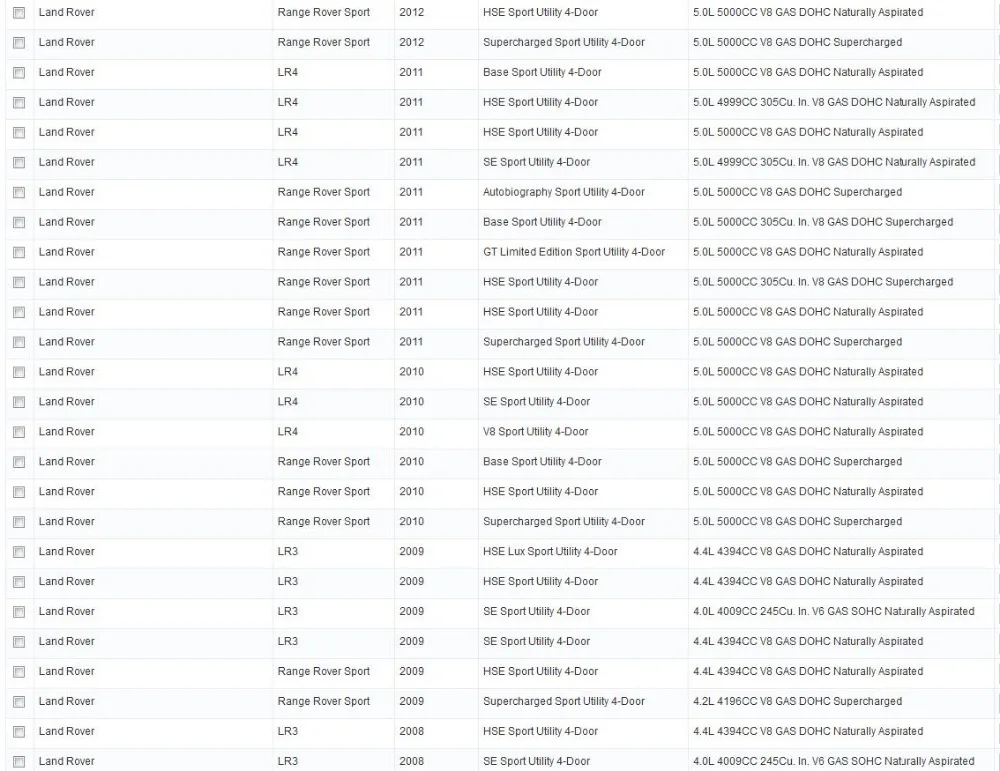Check the 2010 Range Rover Sport Base row box

coord(19,462)
